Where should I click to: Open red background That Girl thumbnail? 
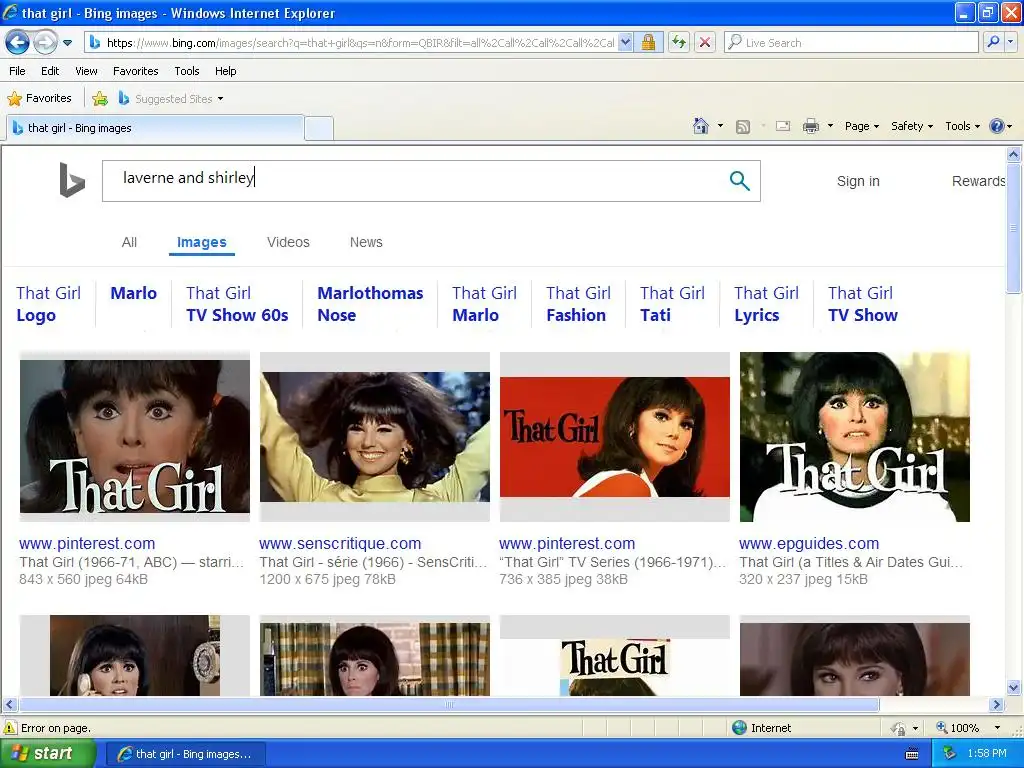(615, 437)
